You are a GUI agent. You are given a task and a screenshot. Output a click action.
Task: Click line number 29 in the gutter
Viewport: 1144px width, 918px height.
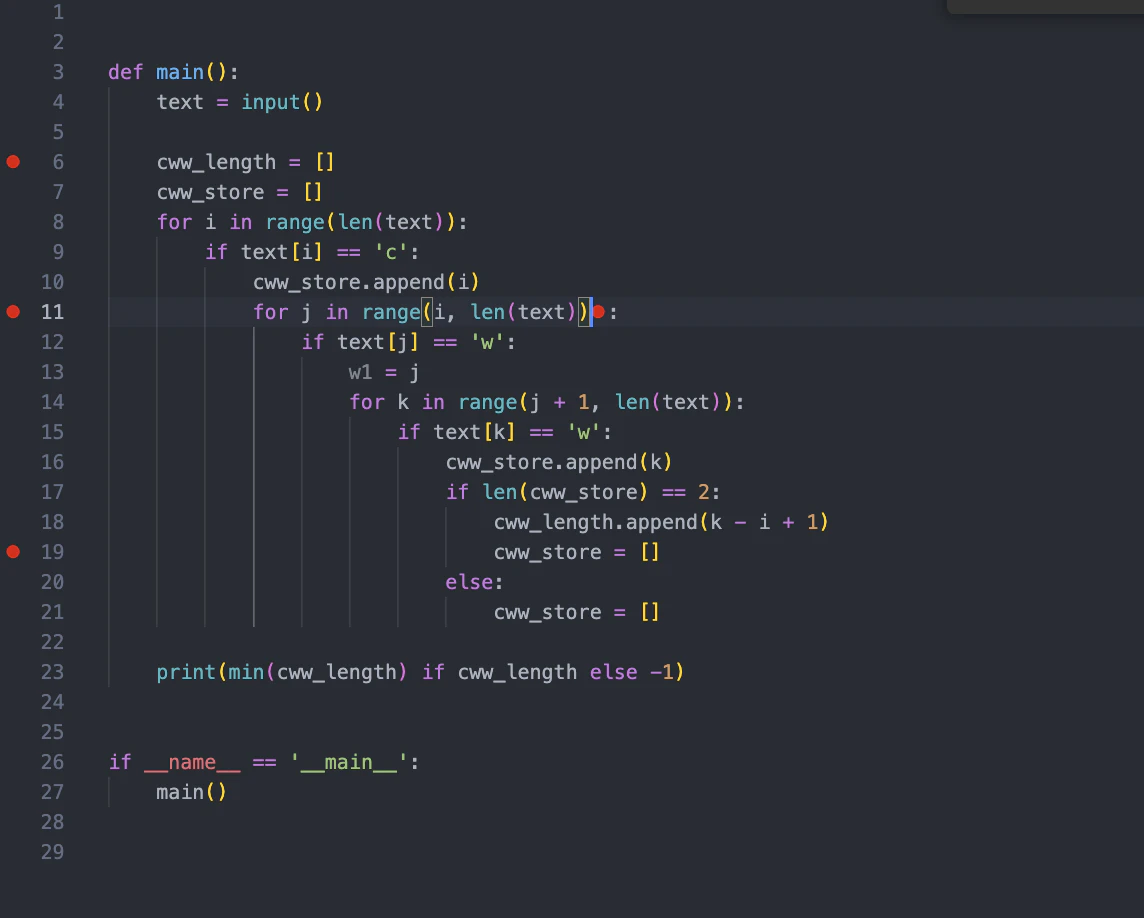pos(53,852)
